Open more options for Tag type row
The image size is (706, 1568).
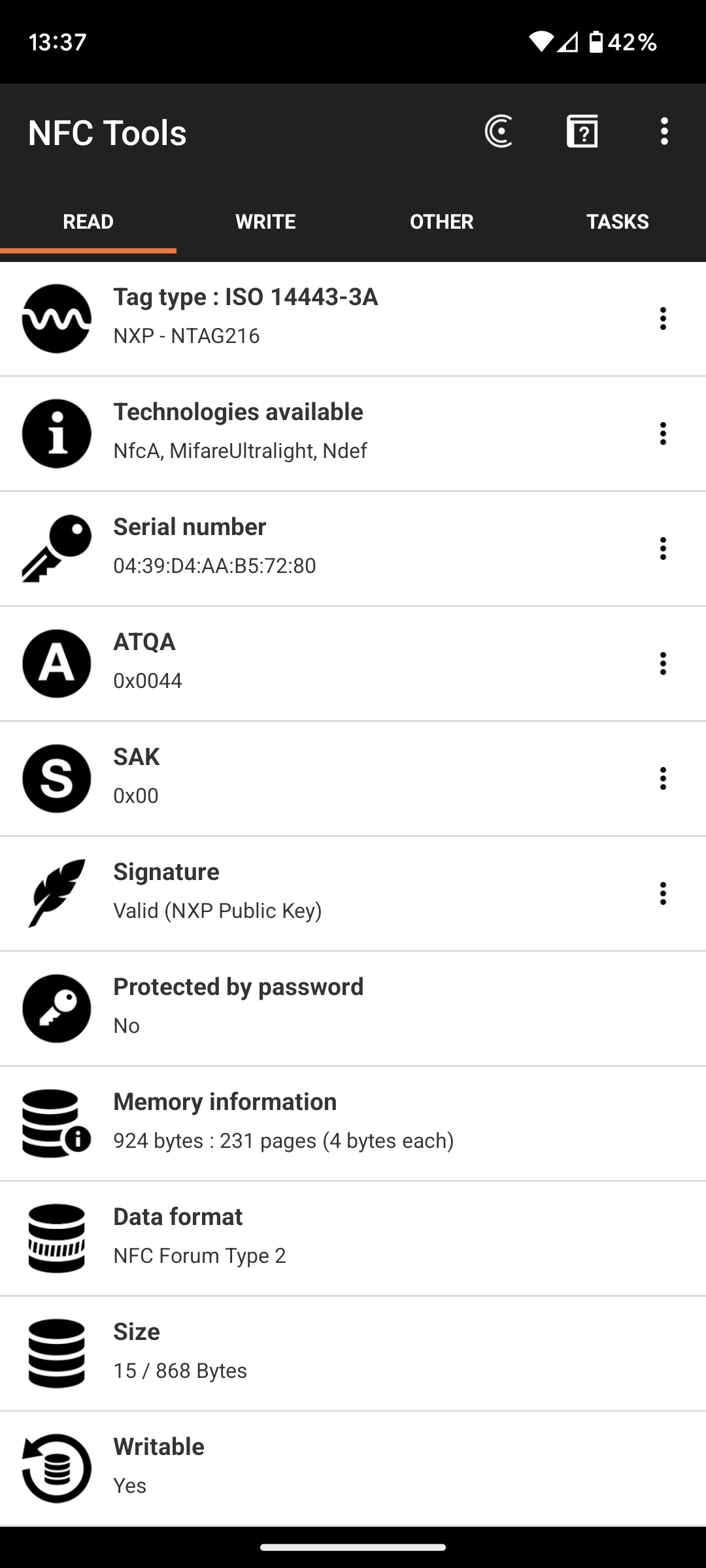click(663, 319)
